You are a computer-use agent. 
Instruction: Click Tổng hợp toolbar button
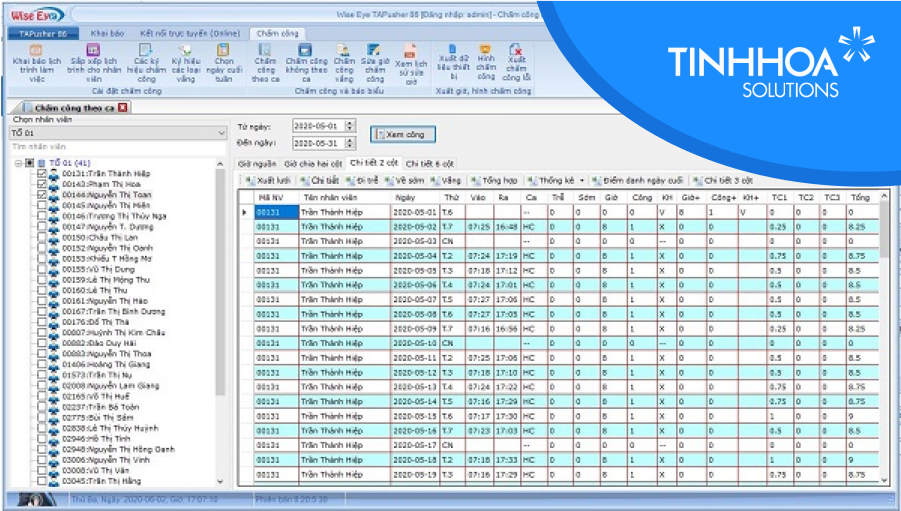coord(494,180)
